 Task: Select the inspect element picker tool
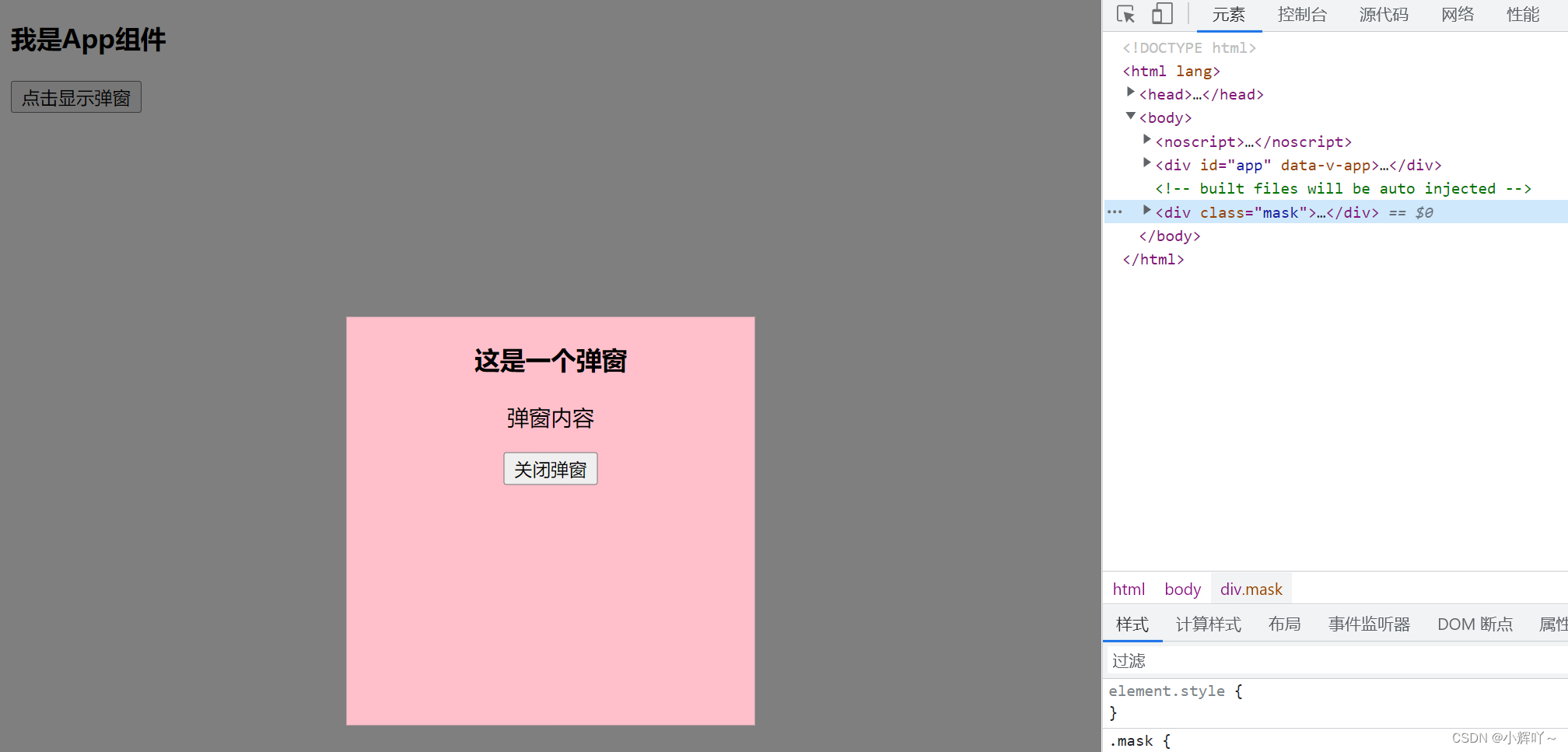click(x=1125, y=14)
